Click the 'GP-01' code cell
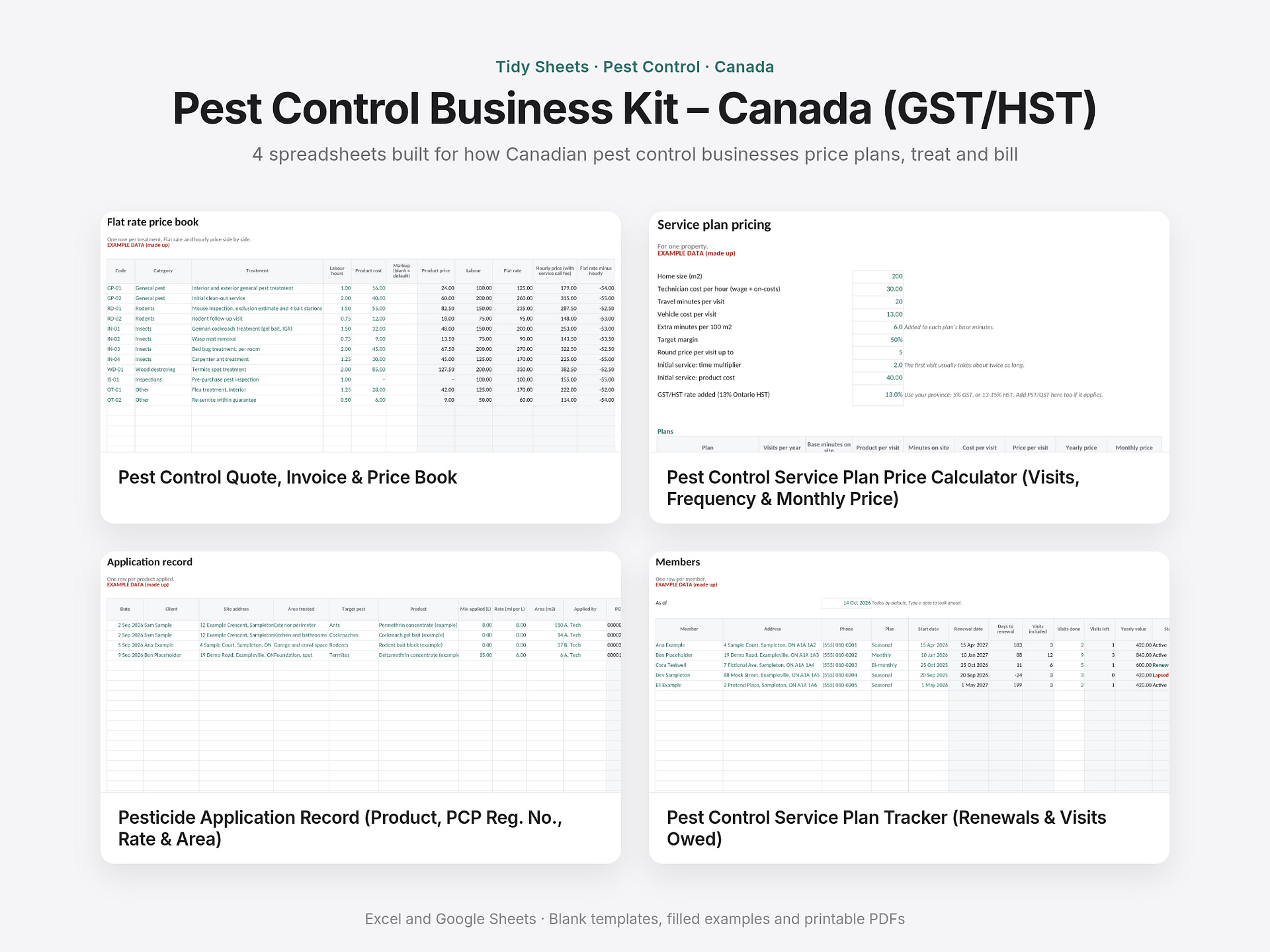The width and height of the screenshot is (1270, 952). [x=120, y=288]
